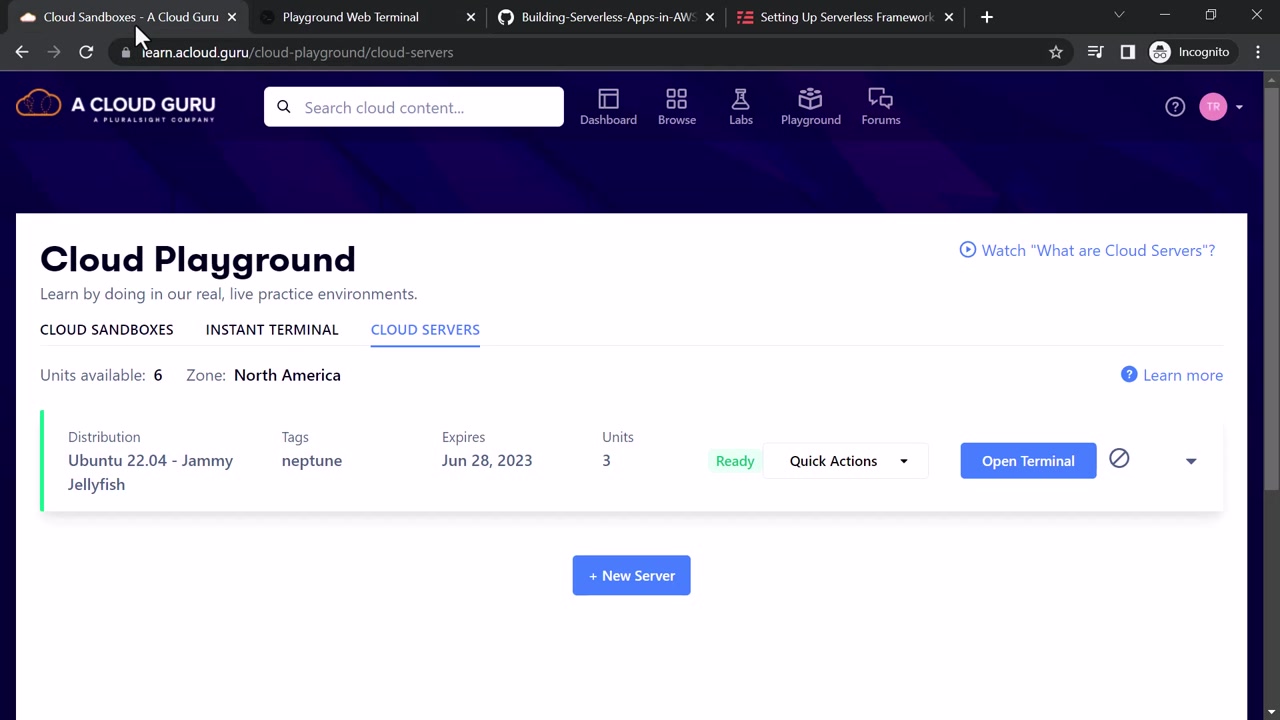Image resolution: width=1280 pixels, height=720 pixels.
Task: Click the neptune tag text
Action: (312, 460)
